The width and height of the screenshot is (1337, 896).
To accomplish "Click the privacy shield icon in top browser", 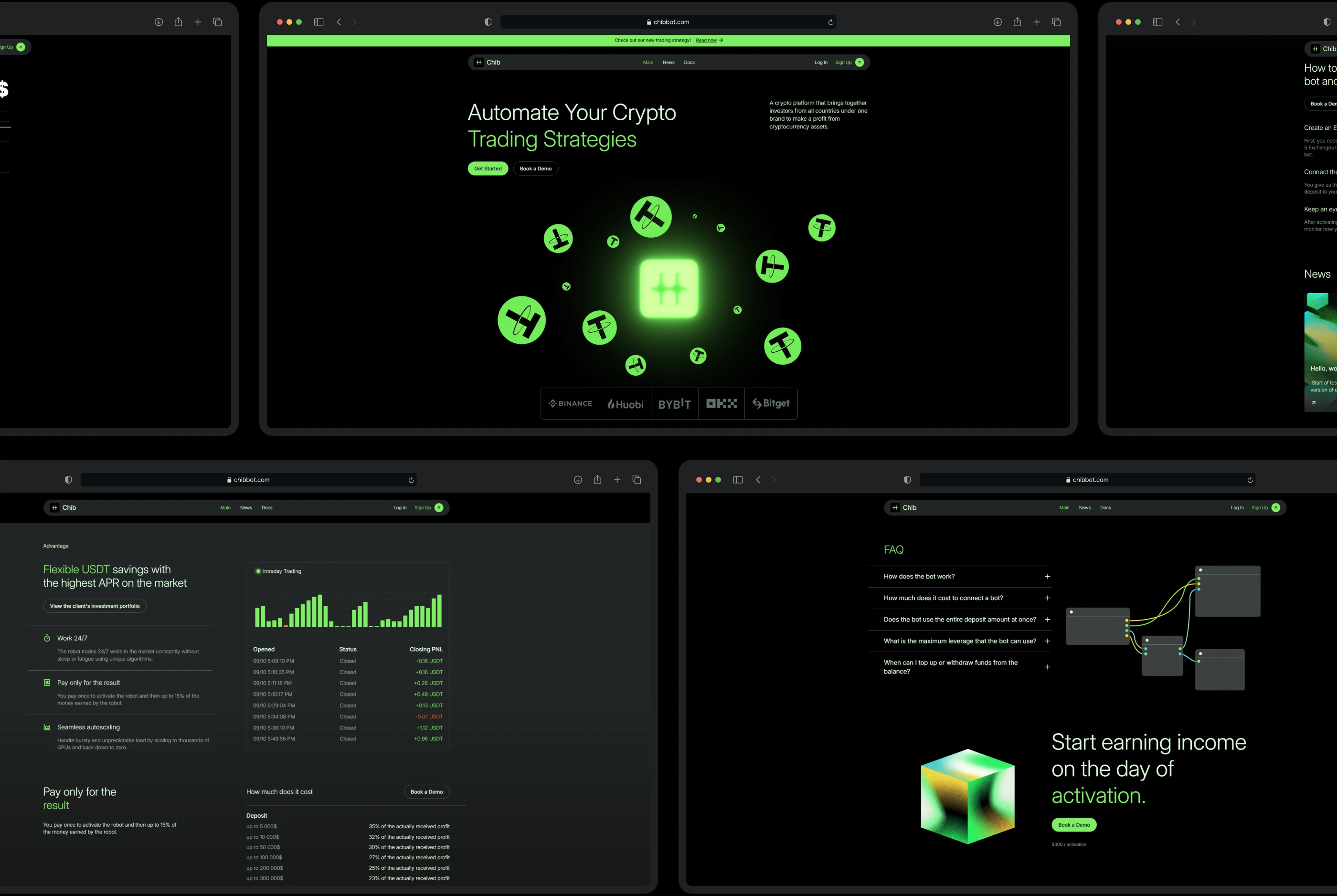I will tap(488, 22).
